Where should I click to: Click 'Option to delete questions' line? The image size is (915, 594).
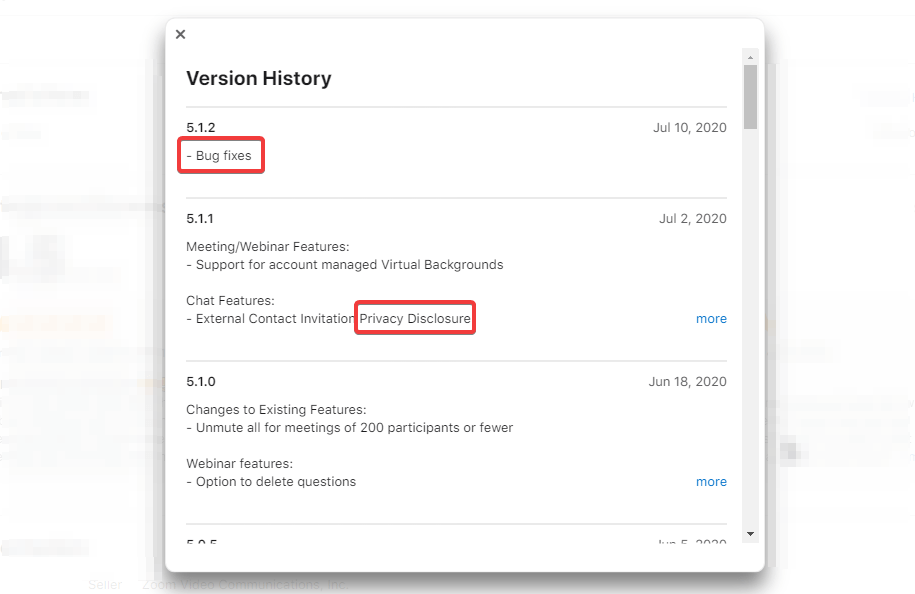click(271, 482)
